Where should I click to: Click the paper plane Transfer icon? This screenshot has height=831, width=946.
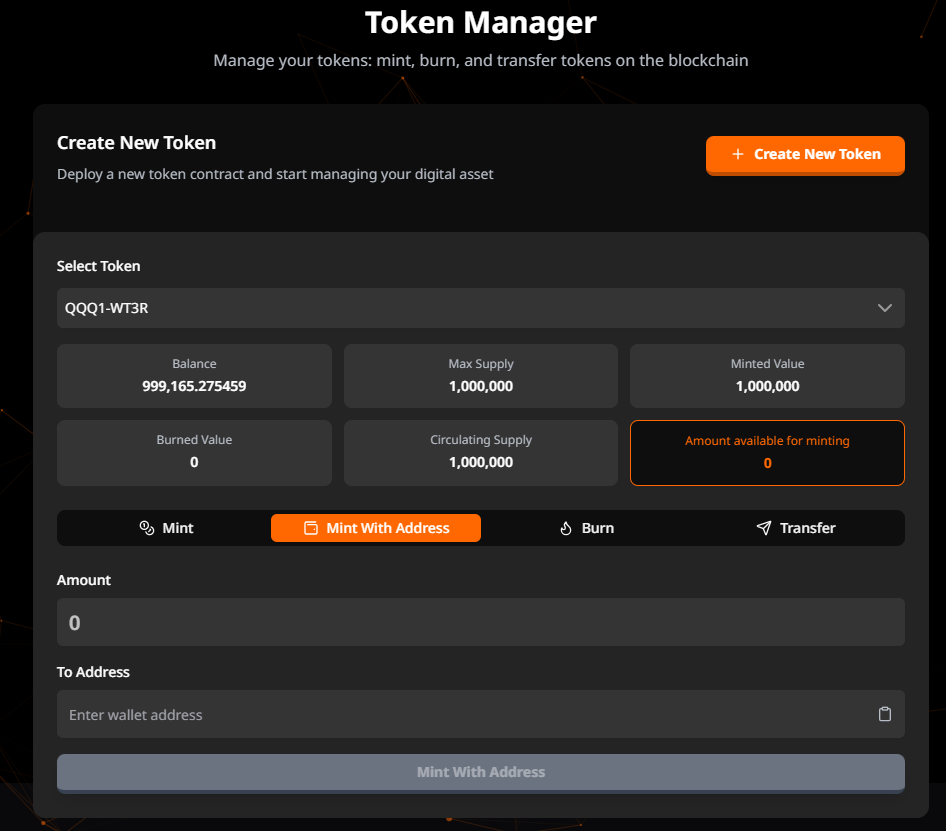(x=764, y=528)
